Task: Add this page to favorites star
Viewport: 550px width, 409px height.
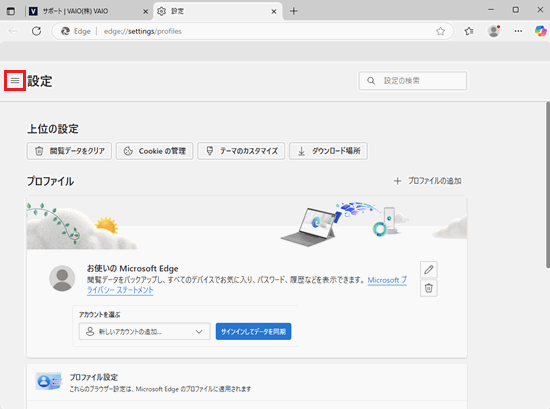Action: [x=440, y=31]
